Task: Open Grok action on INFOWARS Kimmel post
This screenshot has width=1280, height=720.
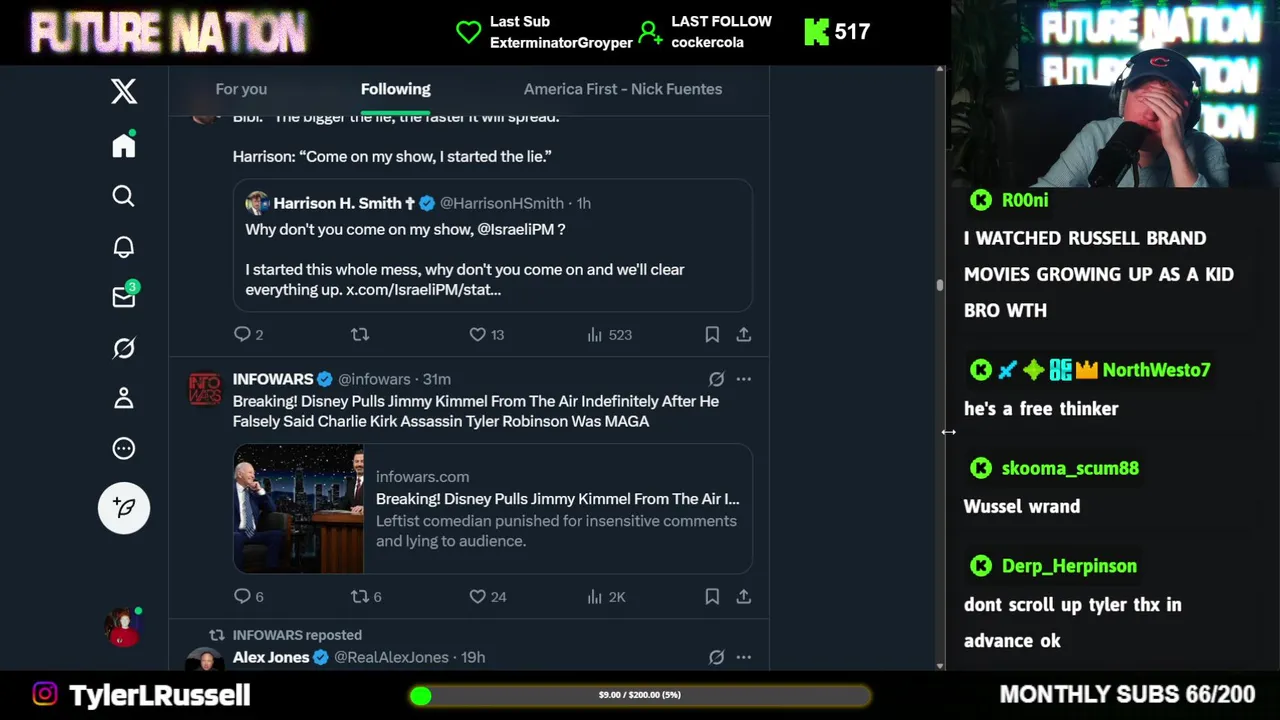Action: pyautogui.click(x=716, y=379)
